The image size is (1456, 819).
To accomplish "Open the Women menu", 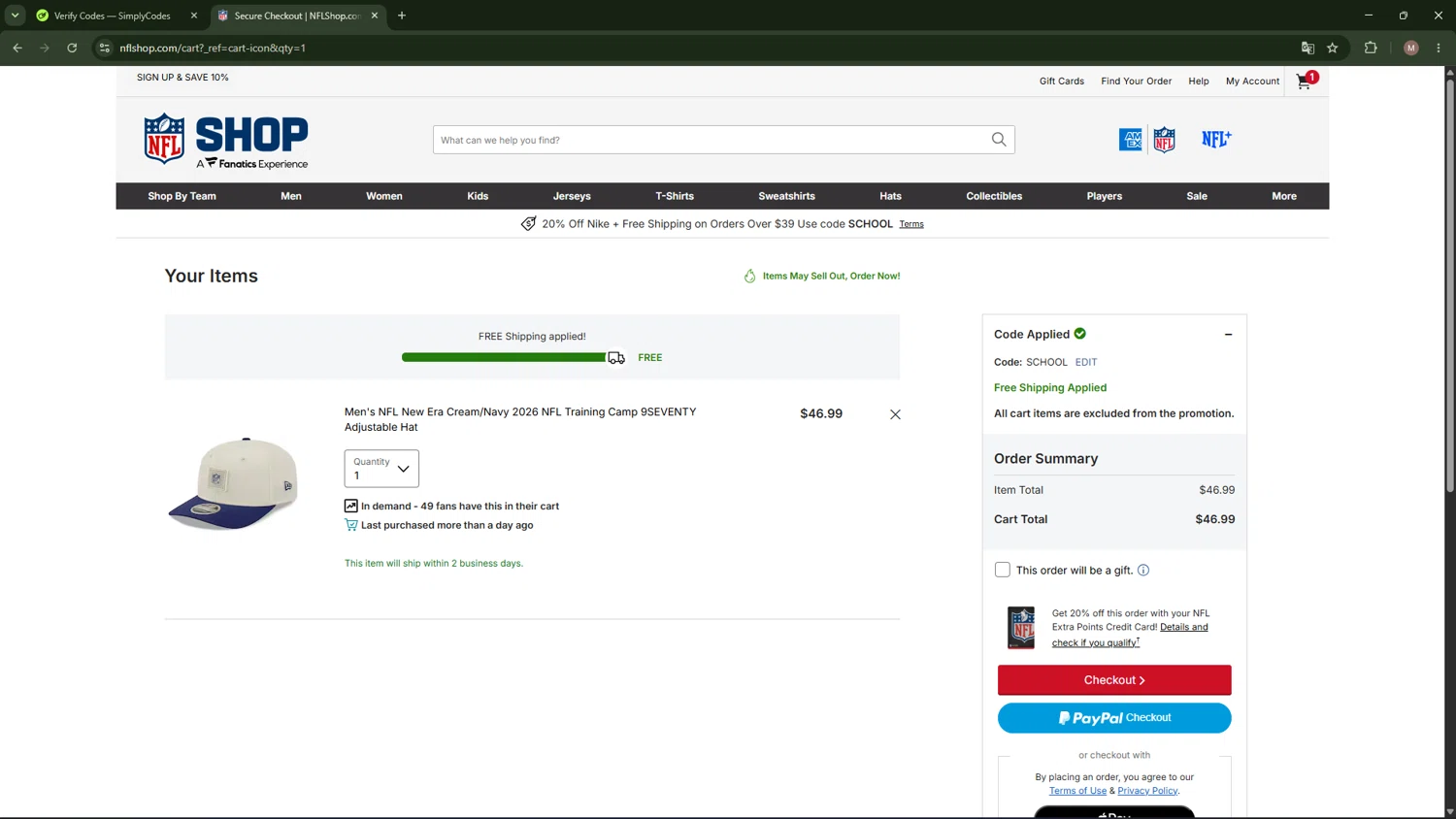I will [384, 196].
